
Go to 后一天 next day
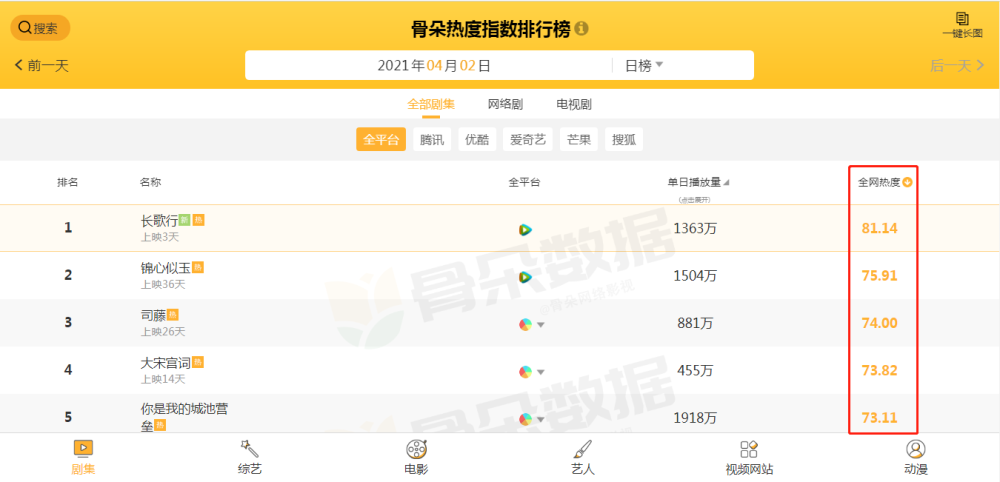click(x=957, y=65)
